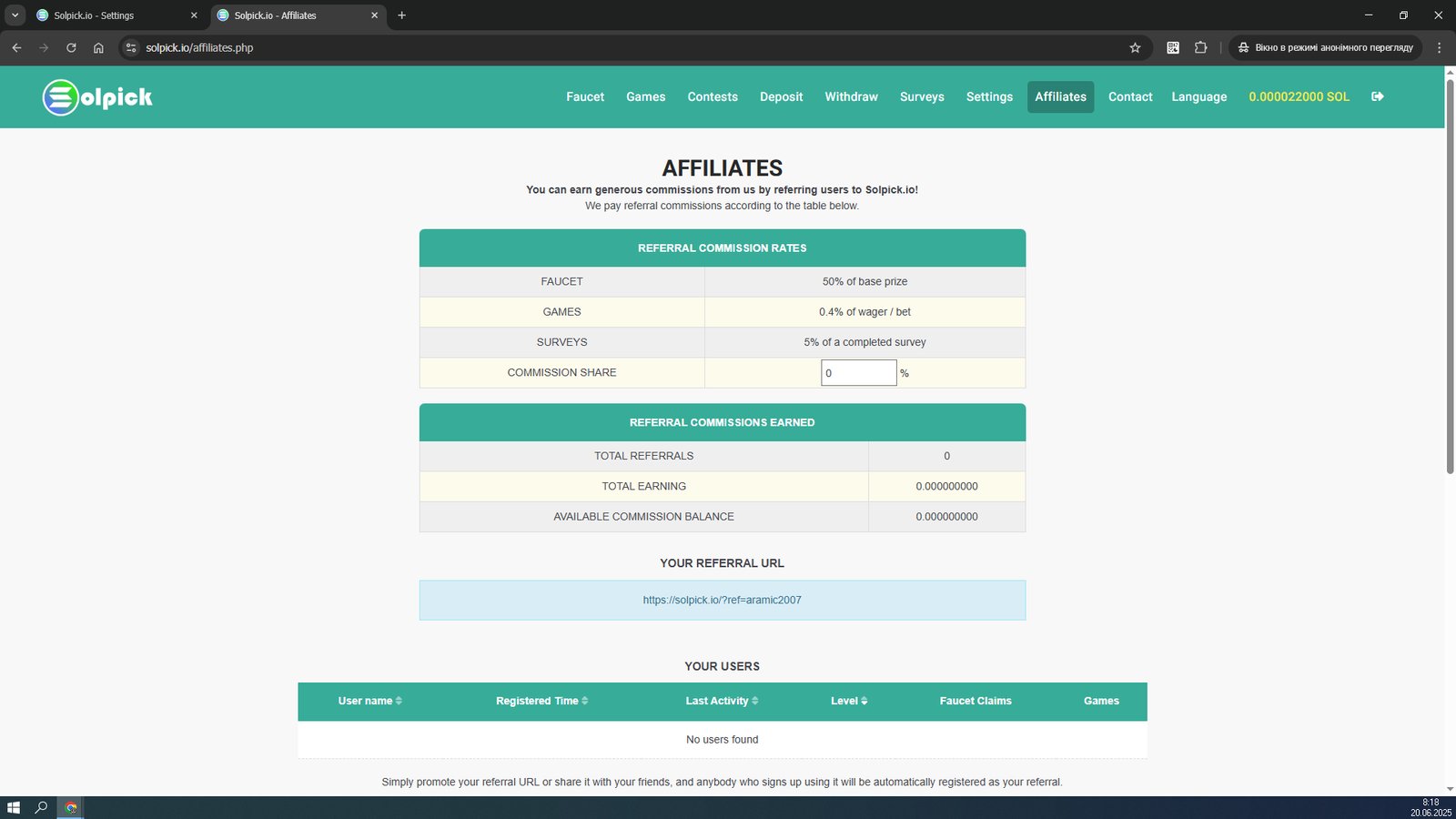Screen dimensions: 1456x819
Task: Open new tab with plus button
Action: pyautogui.click(x=401, y=15)
